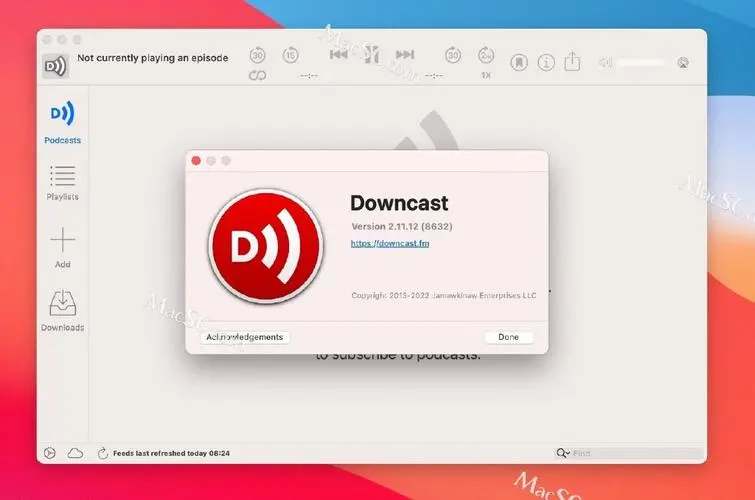The image size is (755, 500).
Task: Open the share menu
Action: pos(572,62)
